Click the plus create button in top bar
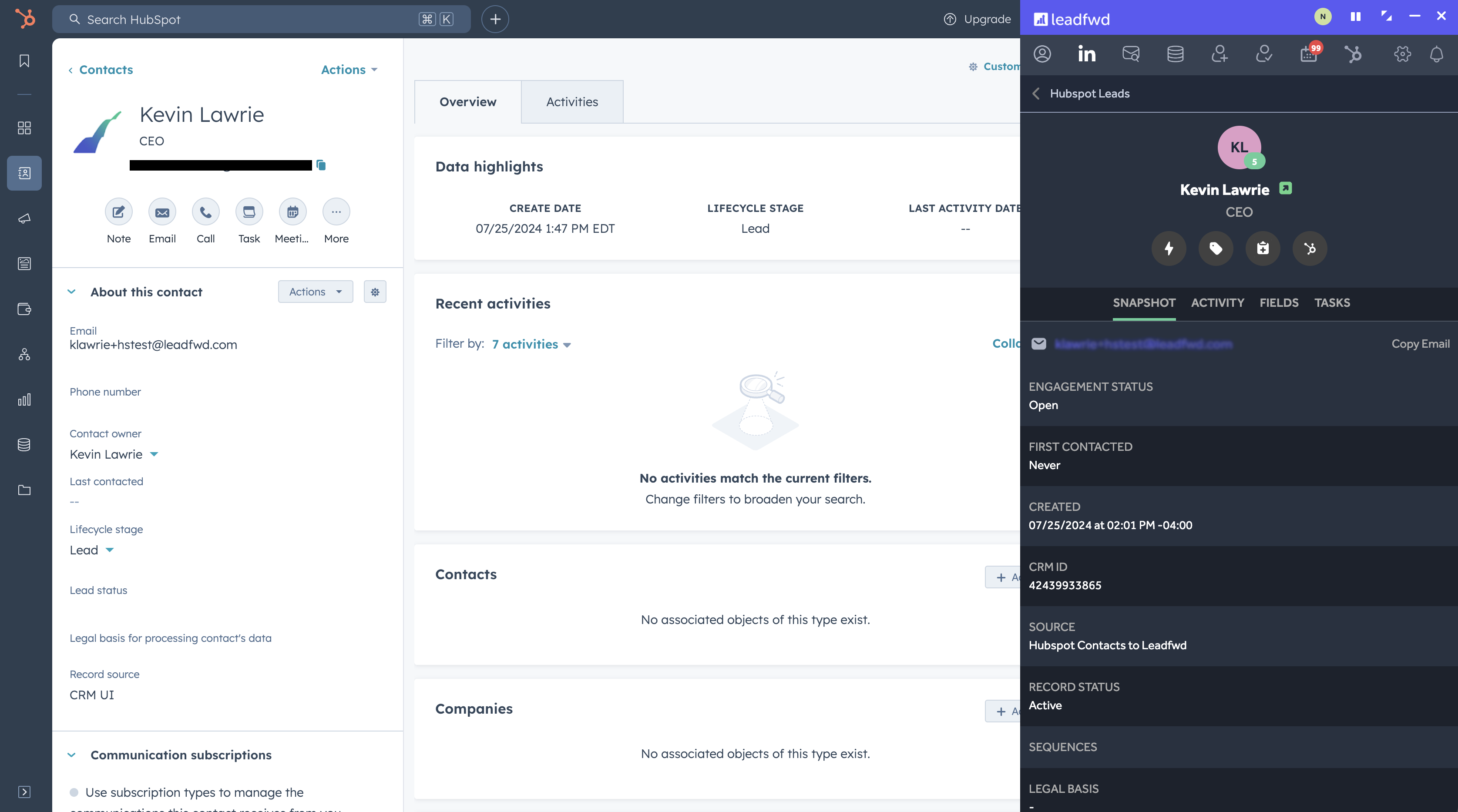 (x=495, y=19)
